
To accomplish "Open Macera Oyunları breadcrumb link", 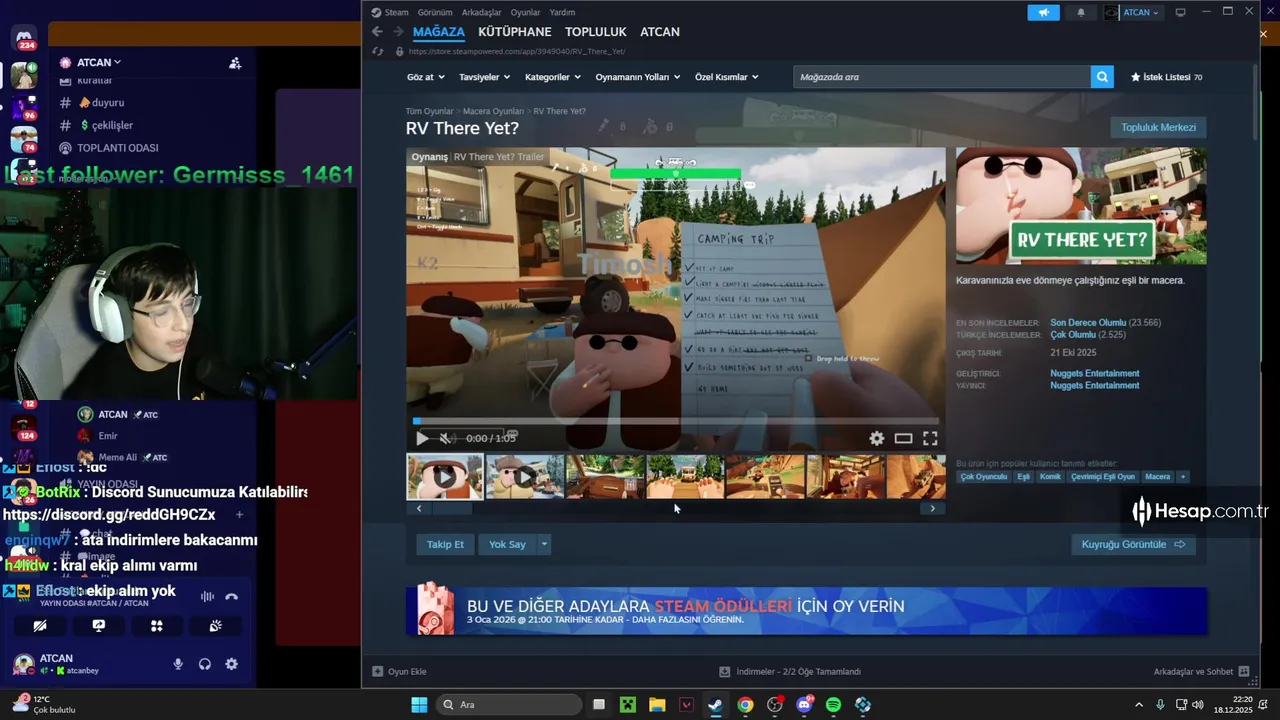I will (x=493, y=111).
